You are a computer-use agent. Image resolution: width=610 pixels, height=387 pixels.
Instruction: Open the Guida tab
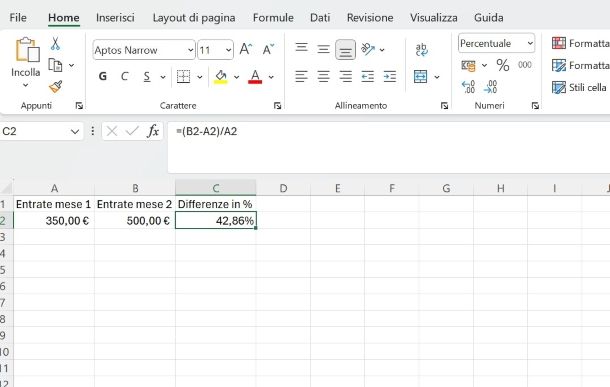(x=489, y=18)
